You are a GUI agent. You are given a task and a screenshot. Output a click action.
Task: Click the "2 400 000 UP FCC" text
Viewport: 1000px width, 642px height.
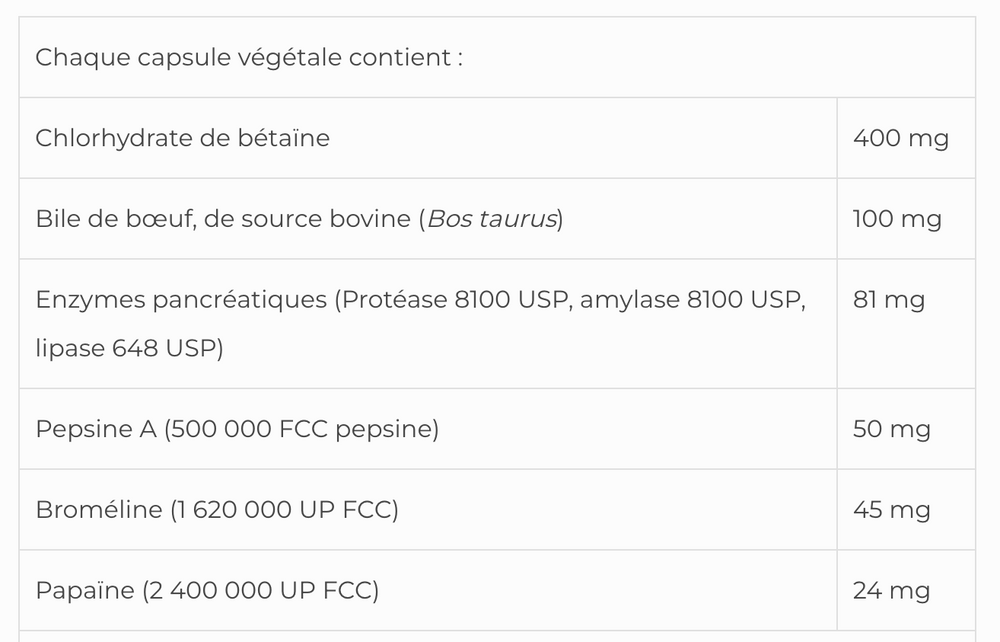pyautogui.click(x=261, y=591)
